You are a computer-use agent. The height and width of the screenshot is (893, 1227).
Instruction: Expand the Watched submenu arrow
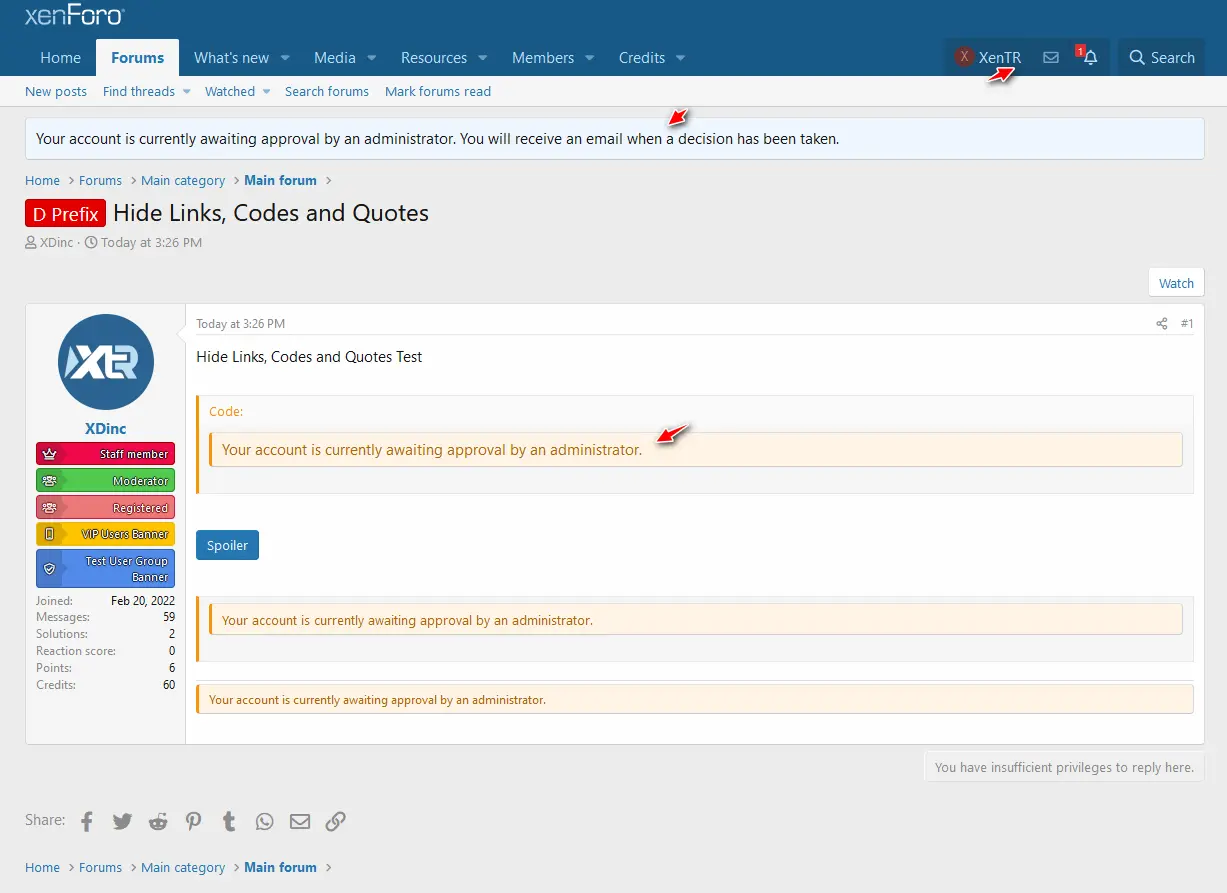(267, 91)
